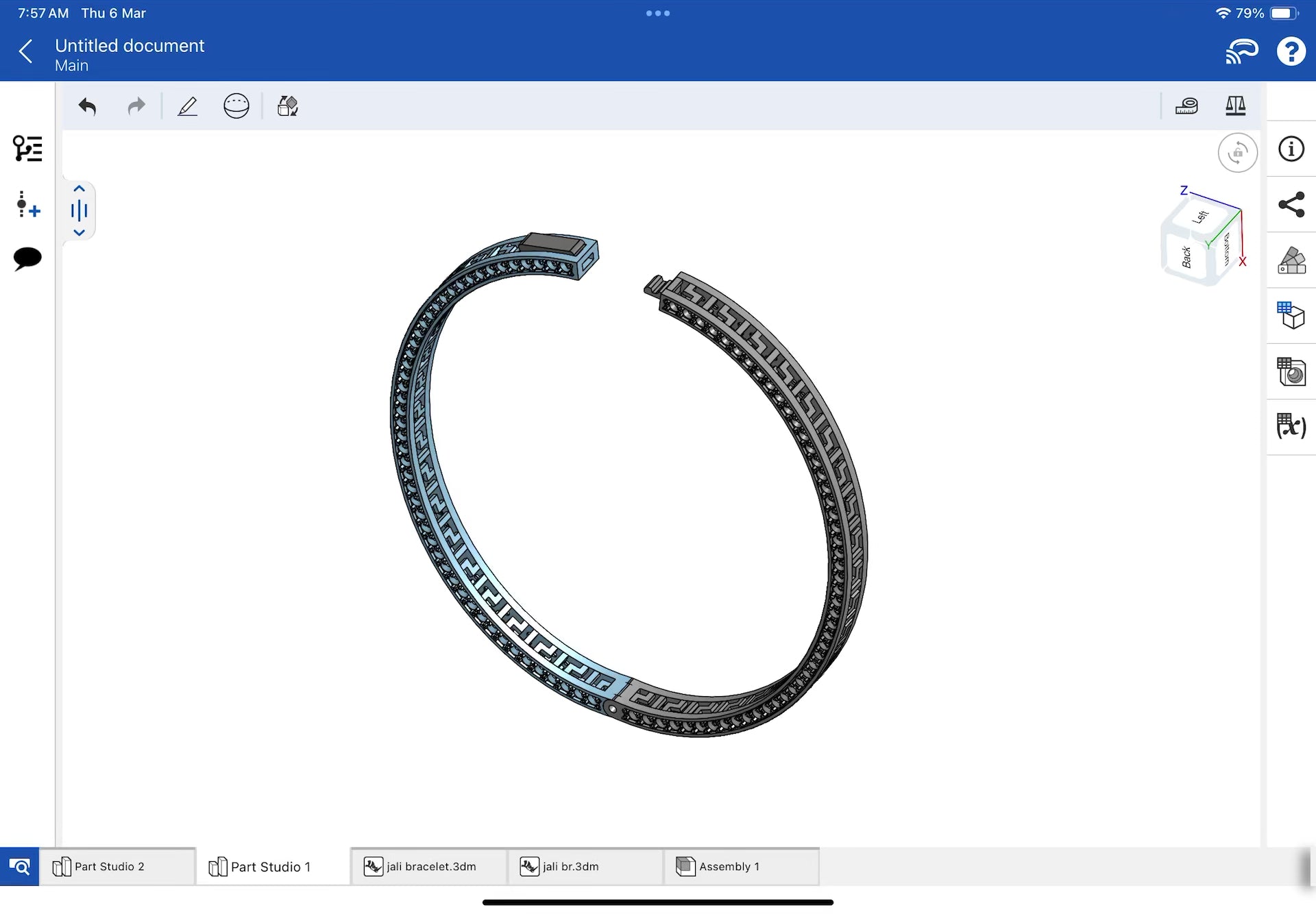Screen dimensions: 1316x914
Task: Open the feature list panel
Action: coord(27,149)
